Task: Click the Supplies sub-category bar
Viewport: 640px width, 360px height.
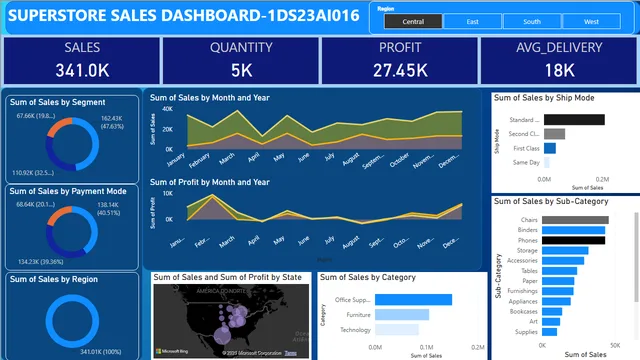Action: [549, 332]
